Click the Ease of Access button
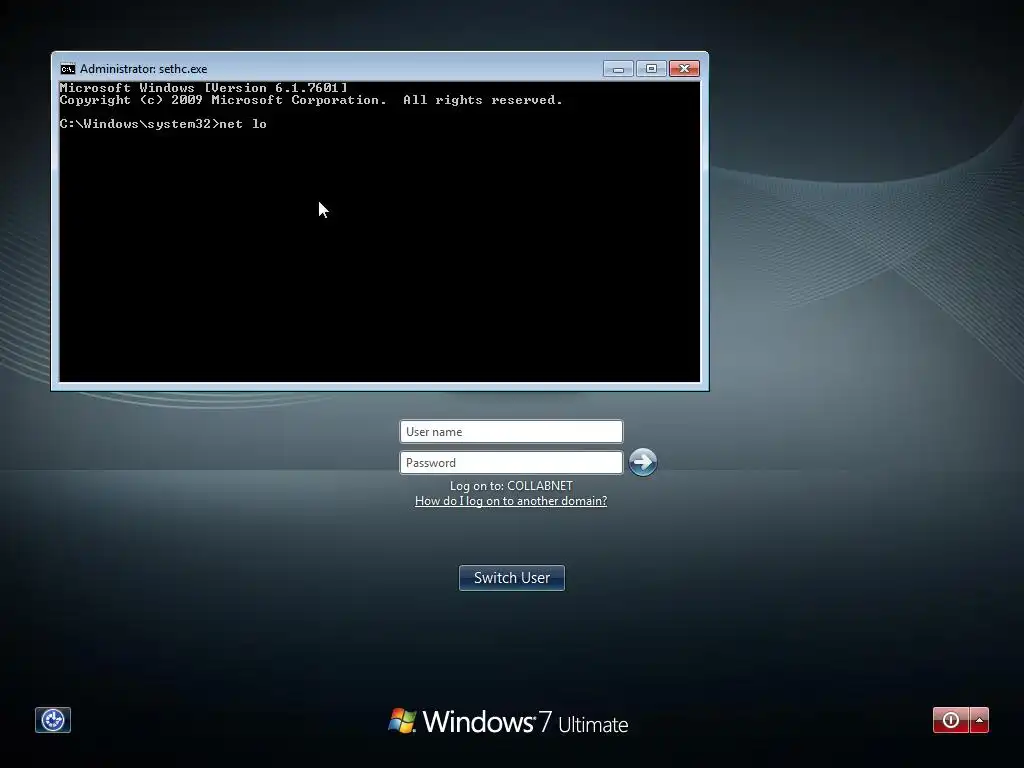This screenshot has height=768, width=1024. (53, 720)
